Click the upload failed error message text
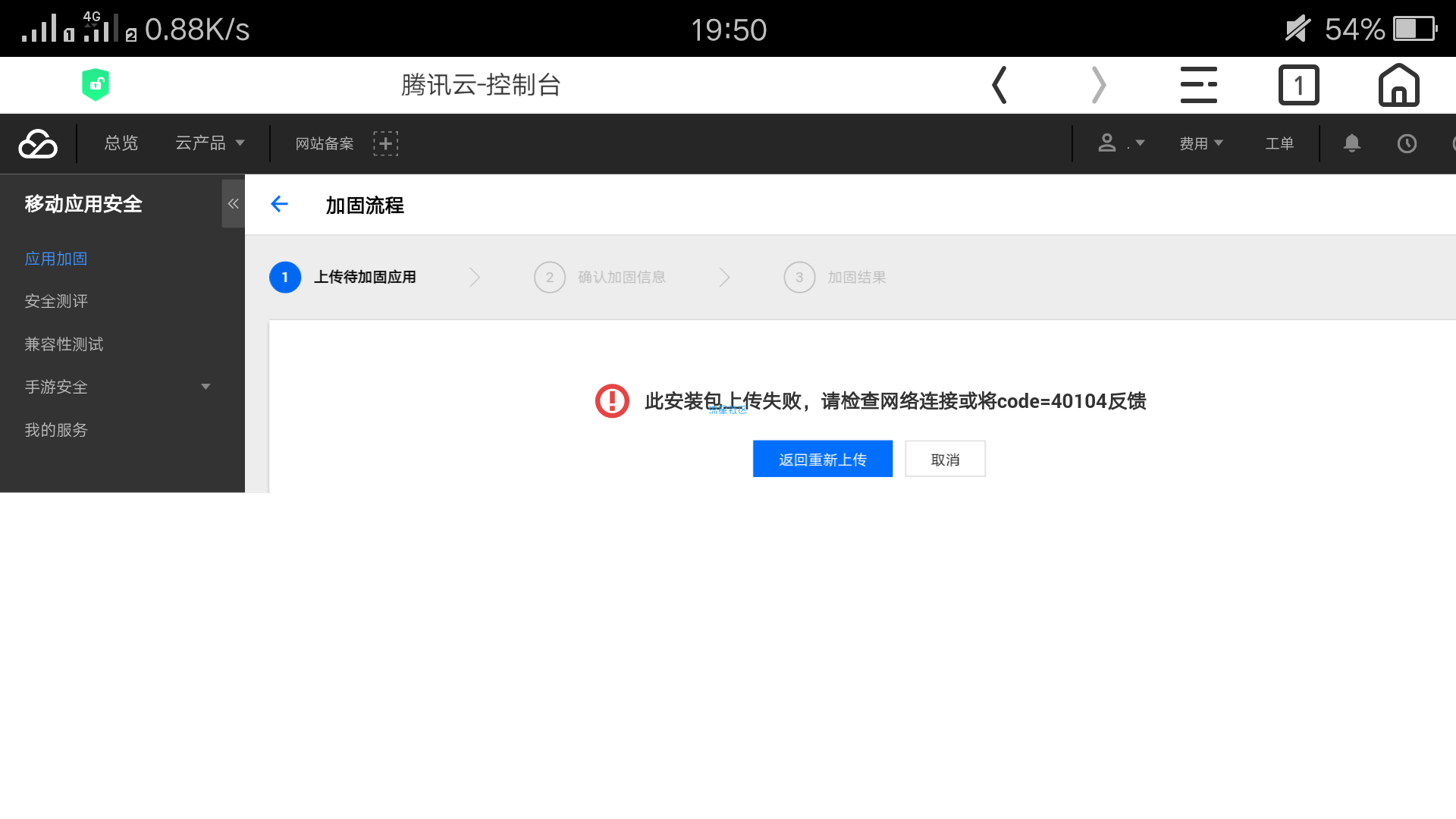This screenshot has height=819, width=1456. (x=896, y=401)
